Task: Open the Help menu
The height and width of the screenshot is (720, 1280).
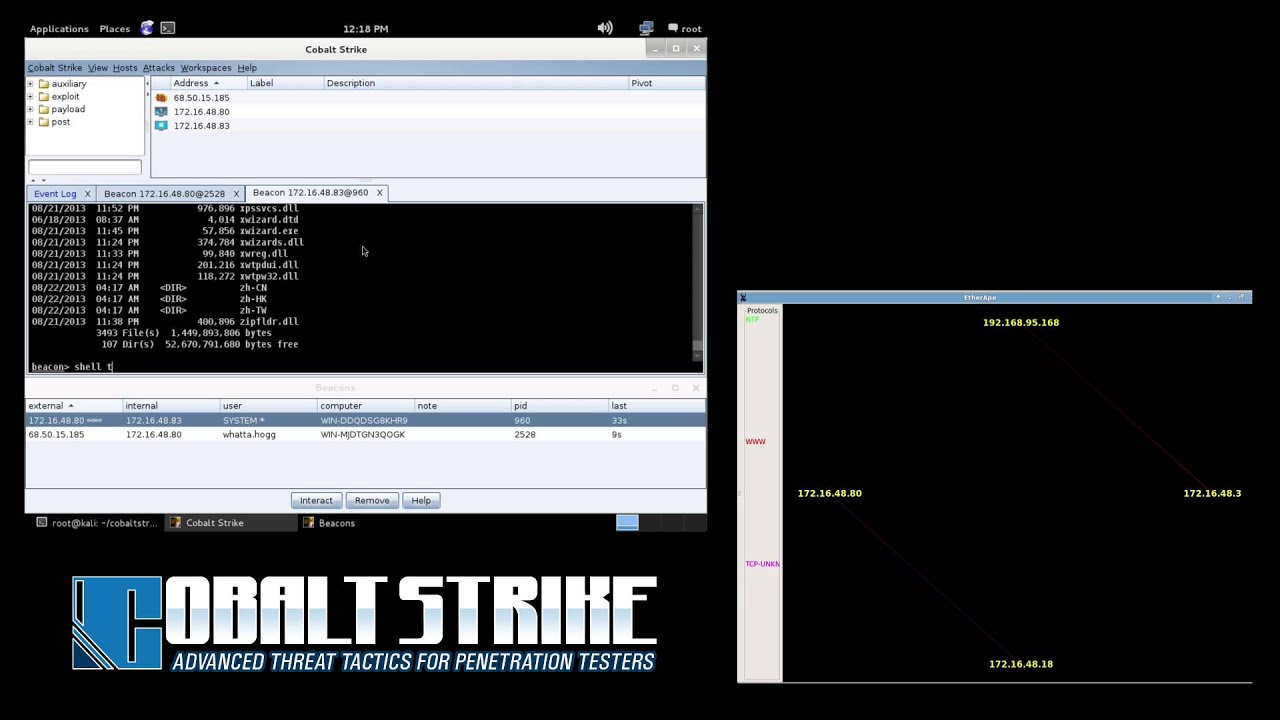Action: click(x=247, y=68)
